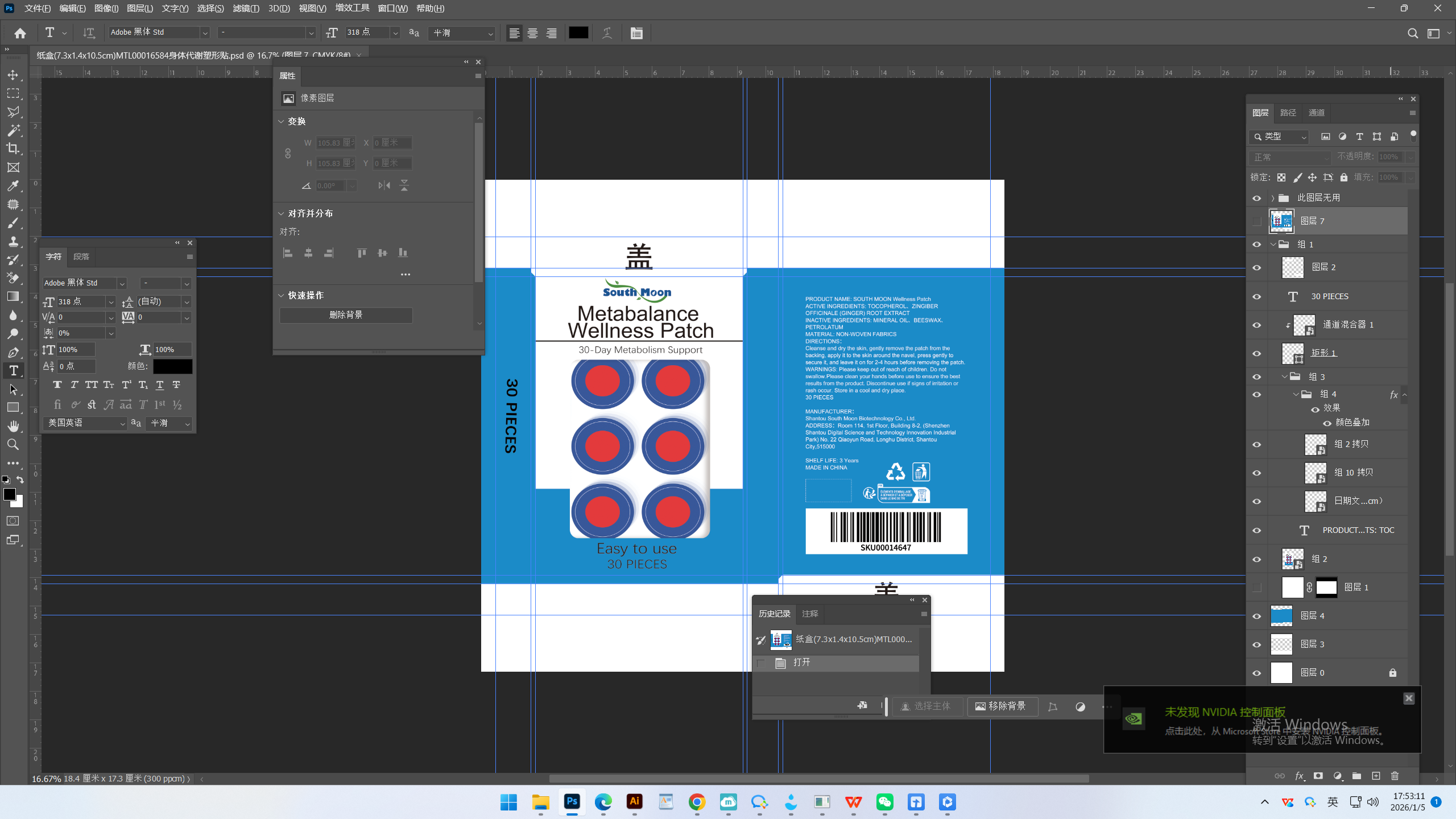
Task: Open WeChat from the taskbar
Action: [x=885, y=802]
